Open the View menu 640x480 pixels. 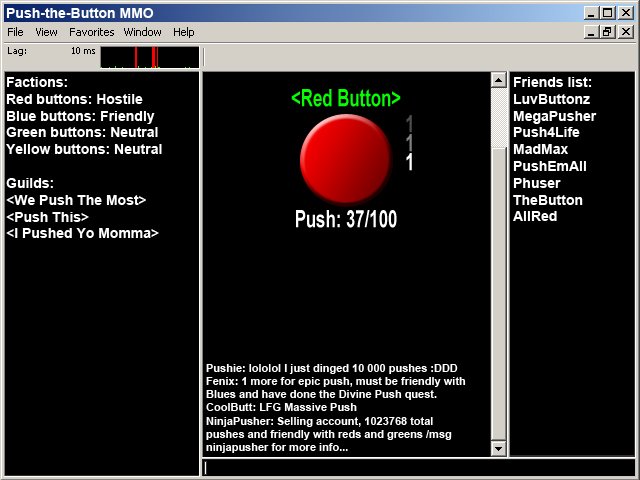pos(46,32)
